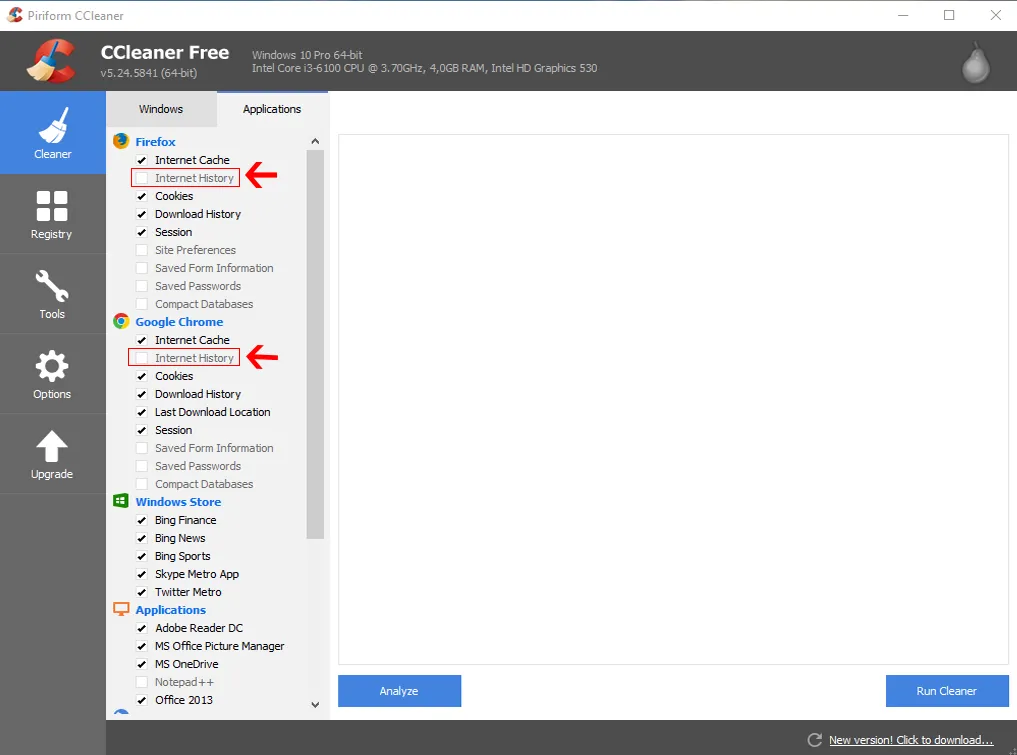The height and width of the screenshot is (755, 1017).
Task: Enable the Notepad++ checkbox
Action: click(x=142, y=682)
